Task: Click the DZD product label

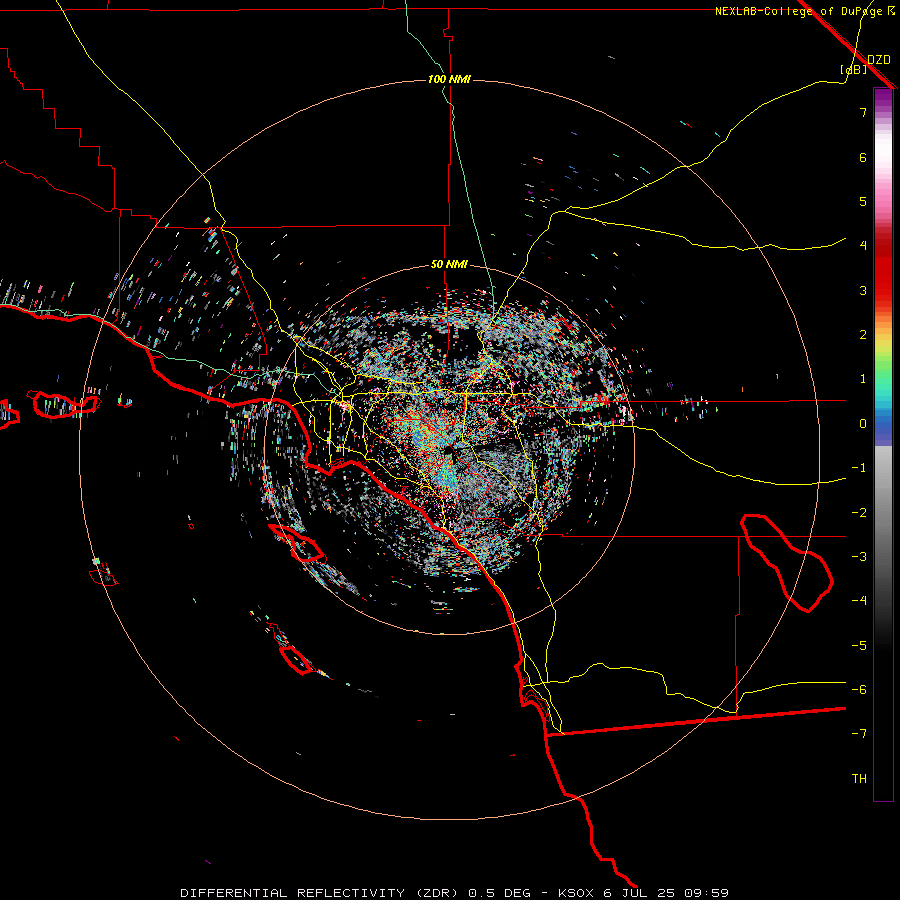Action: coord(879,60)
